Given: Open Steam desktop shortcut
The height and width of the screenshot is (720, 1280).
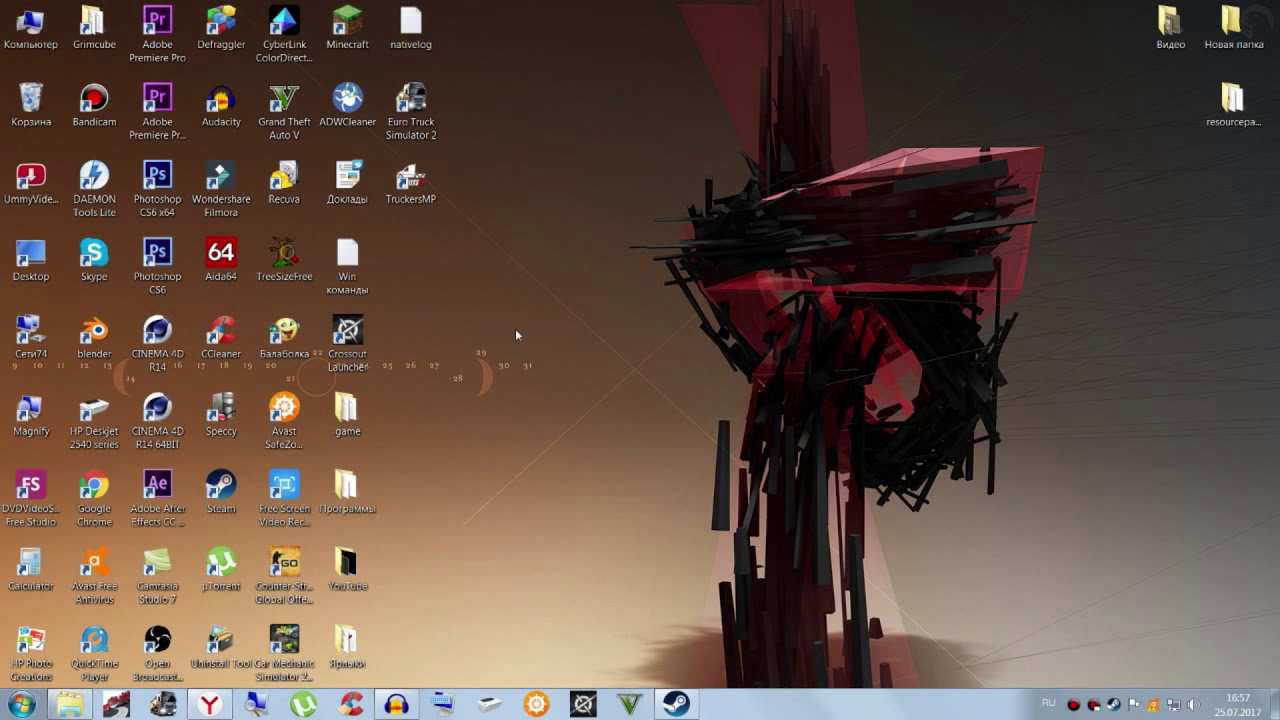Looking at the screenshot, I should click(x=221, y=493).
